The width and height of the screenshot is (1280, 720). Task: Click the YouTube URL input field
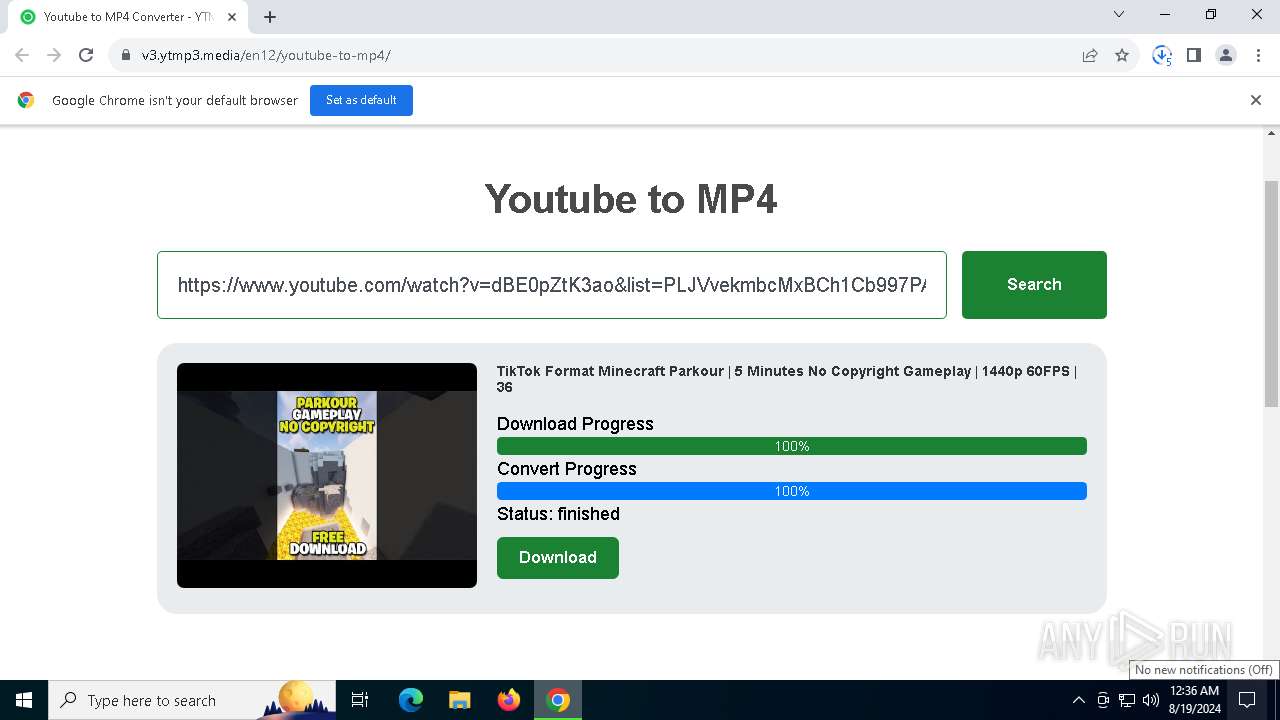552,285
